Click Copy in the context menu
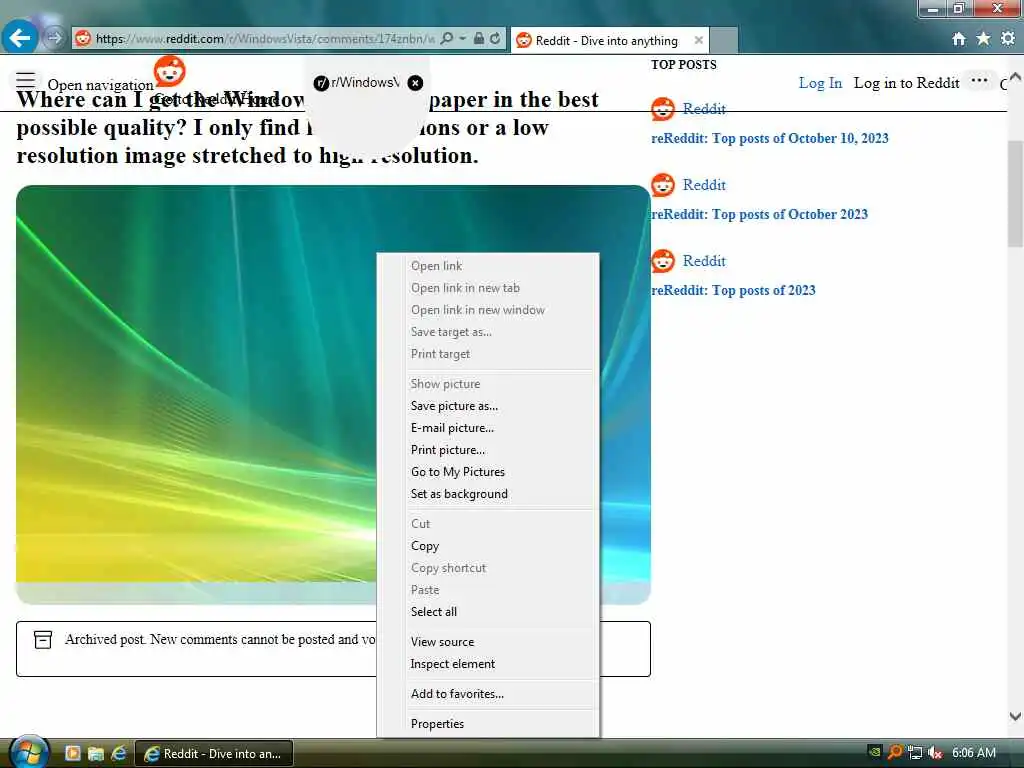 point(424,546)
